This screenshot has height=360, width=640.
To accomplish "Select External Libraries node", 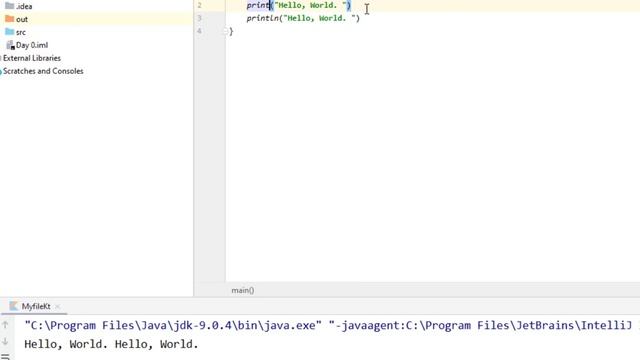I will 32,58.
